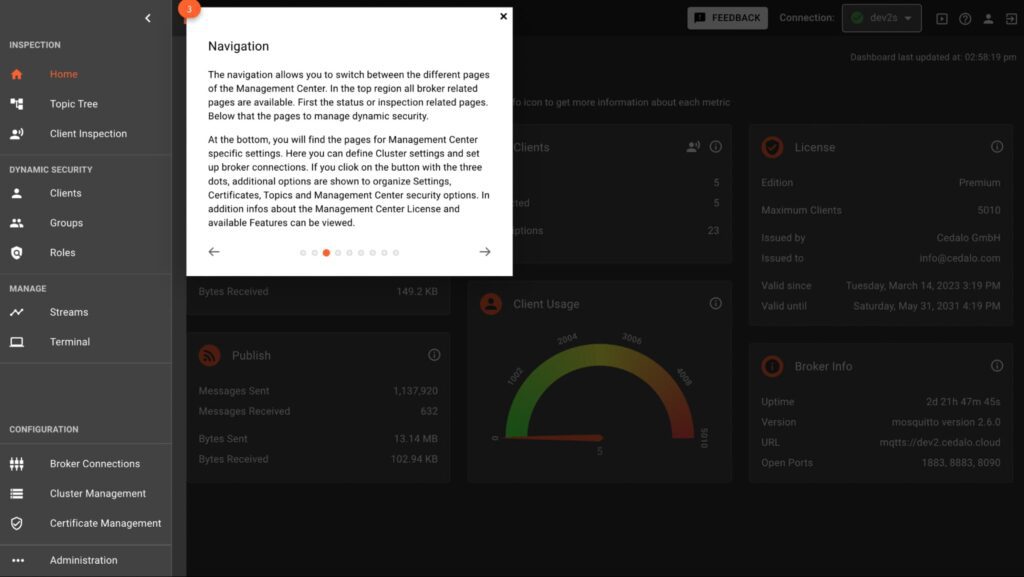The height and width of the screenshot is (577, 1024).
Task: Click the help question mark icon
Action: (965, 18)
